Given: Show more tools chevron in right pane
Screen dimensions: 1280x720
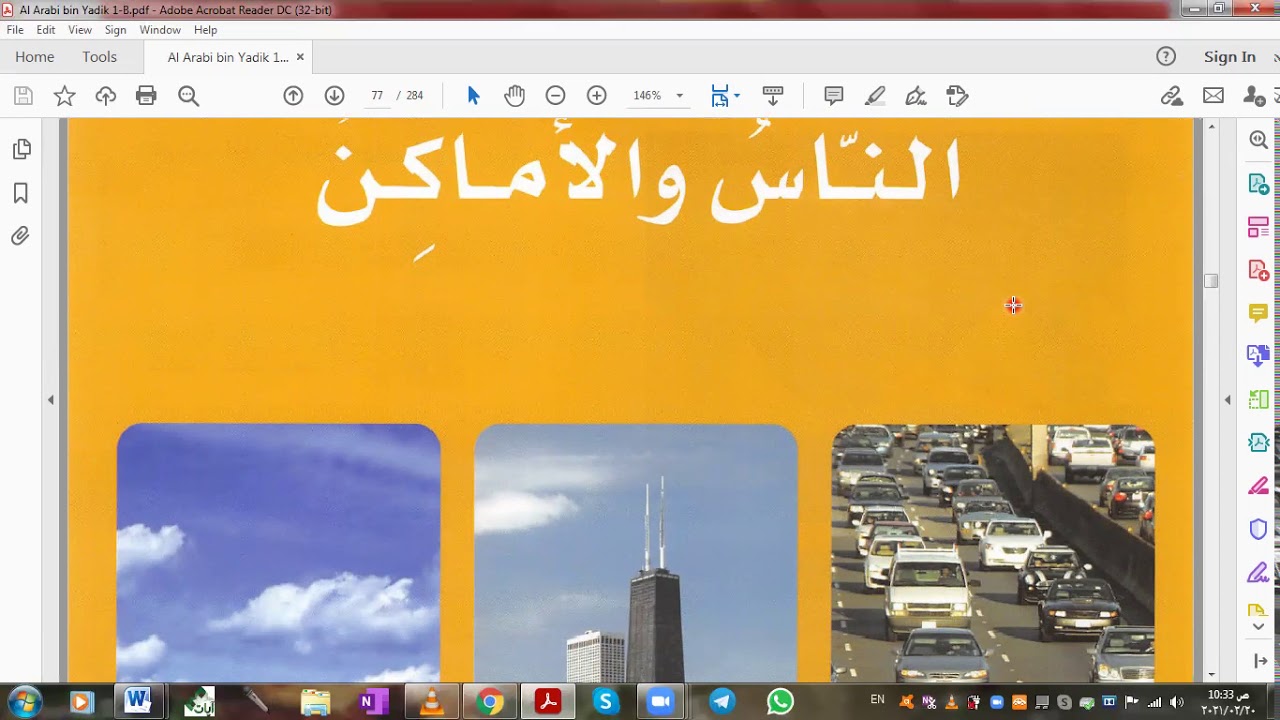Looking at the screenshot, I should [x=1258, y=627].
